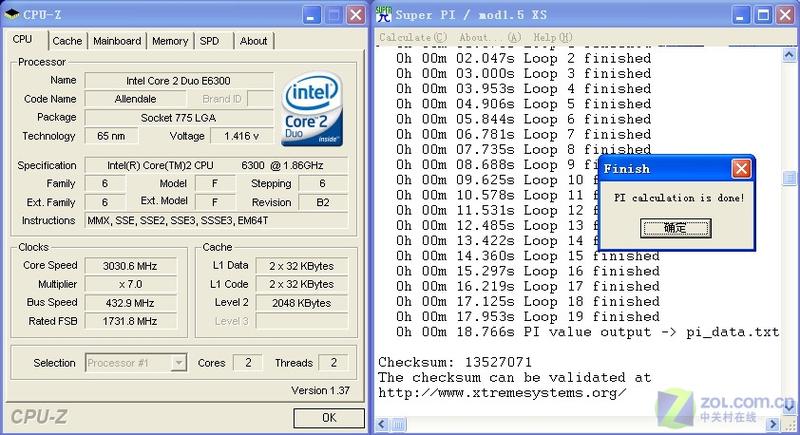Click the Voltage value 1.416 v
Screen dimensions: 800x435
coord(241,136)
